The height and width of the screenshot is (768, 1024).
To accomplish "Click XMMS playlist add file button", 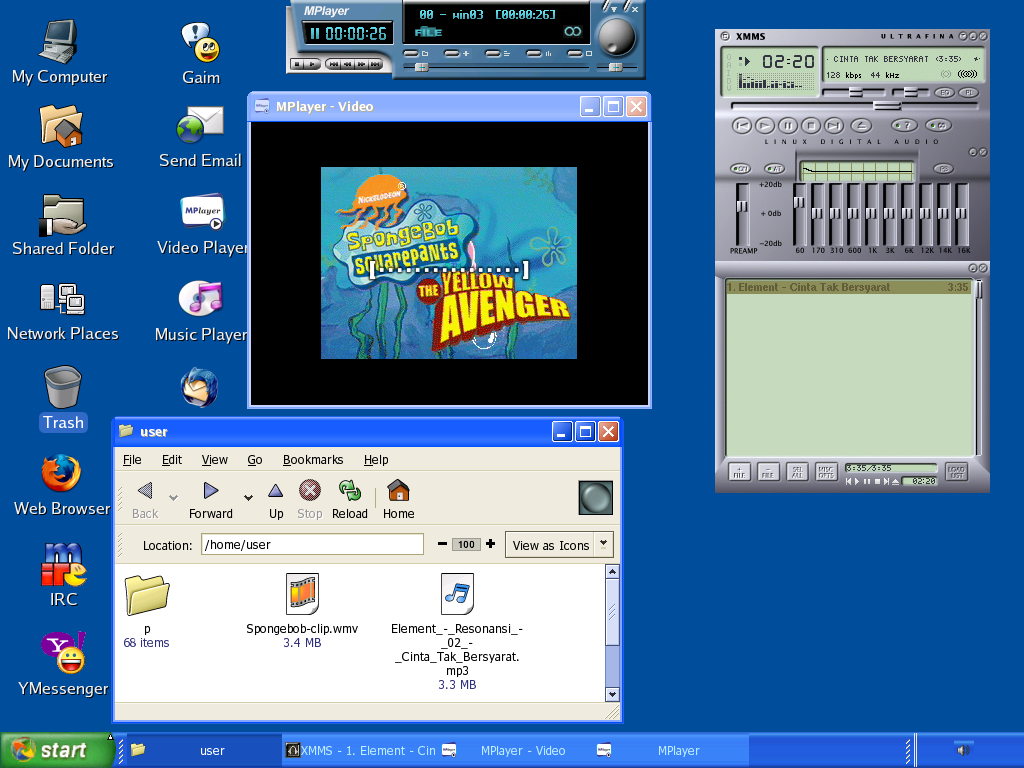I will click(739, 472).
